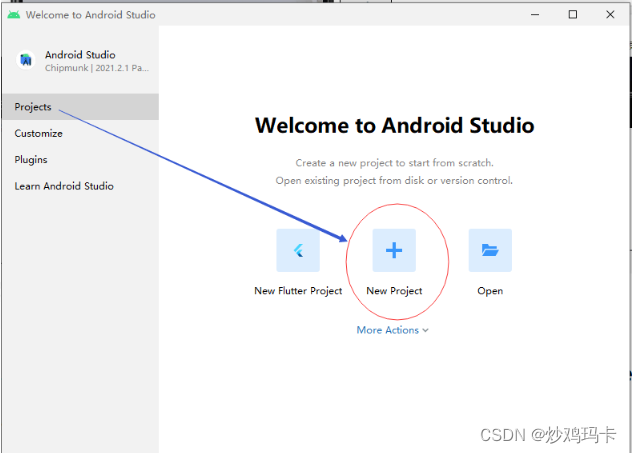Click the New Flutter Project icon
This screenshot has width=632, height=453.
298,250
